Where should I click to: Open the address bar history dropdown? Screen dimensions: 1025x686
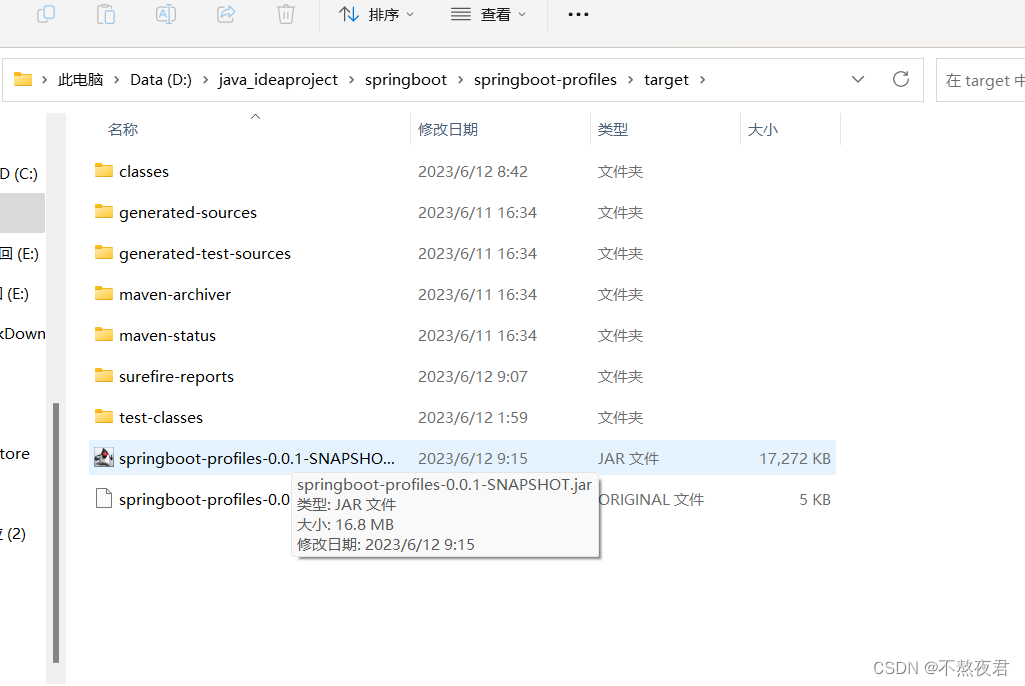858,80
